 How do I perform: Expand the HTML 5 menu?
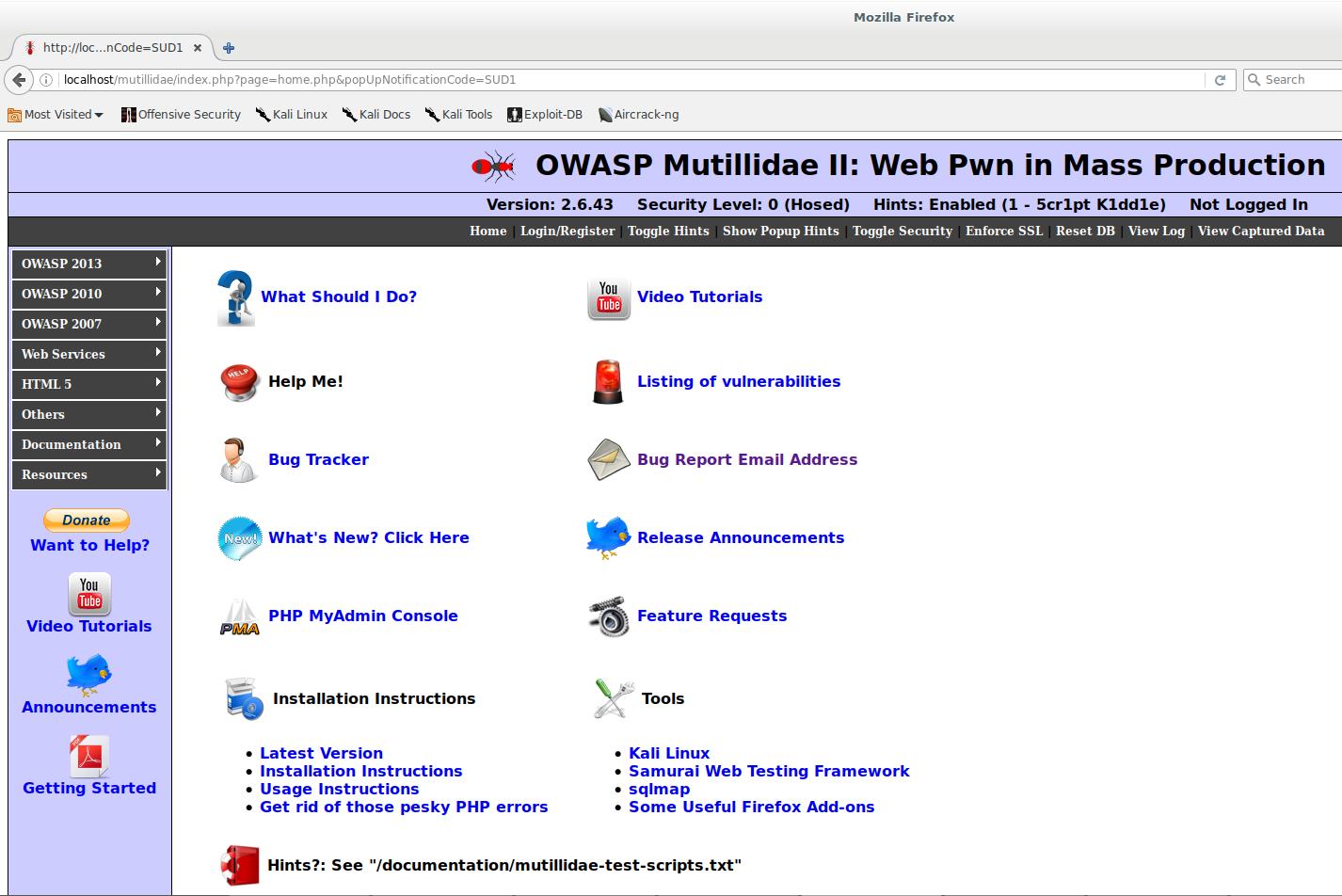89,384
